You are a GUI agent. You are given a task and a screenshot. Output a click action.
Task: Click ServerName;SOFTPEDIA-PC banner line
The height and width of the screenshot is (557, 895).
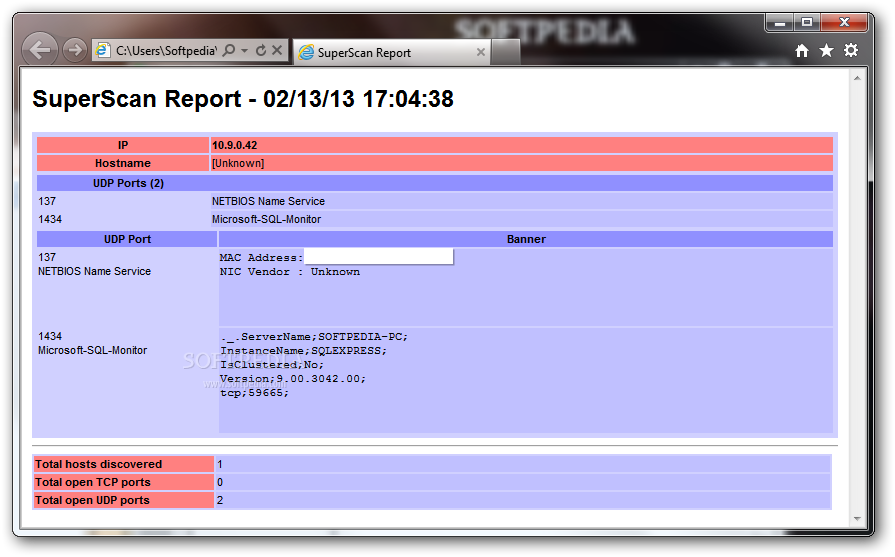315,337
